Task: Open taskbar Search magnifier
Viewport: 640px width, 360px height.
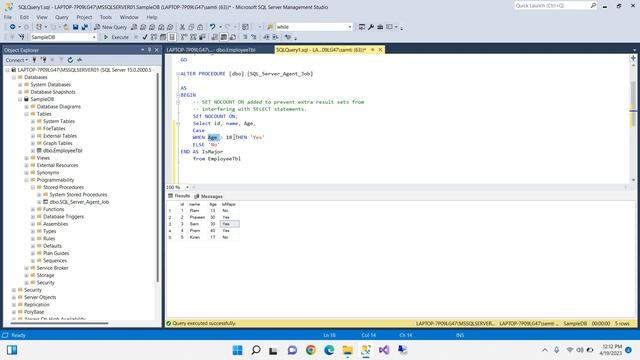Action: coord(256,350)
